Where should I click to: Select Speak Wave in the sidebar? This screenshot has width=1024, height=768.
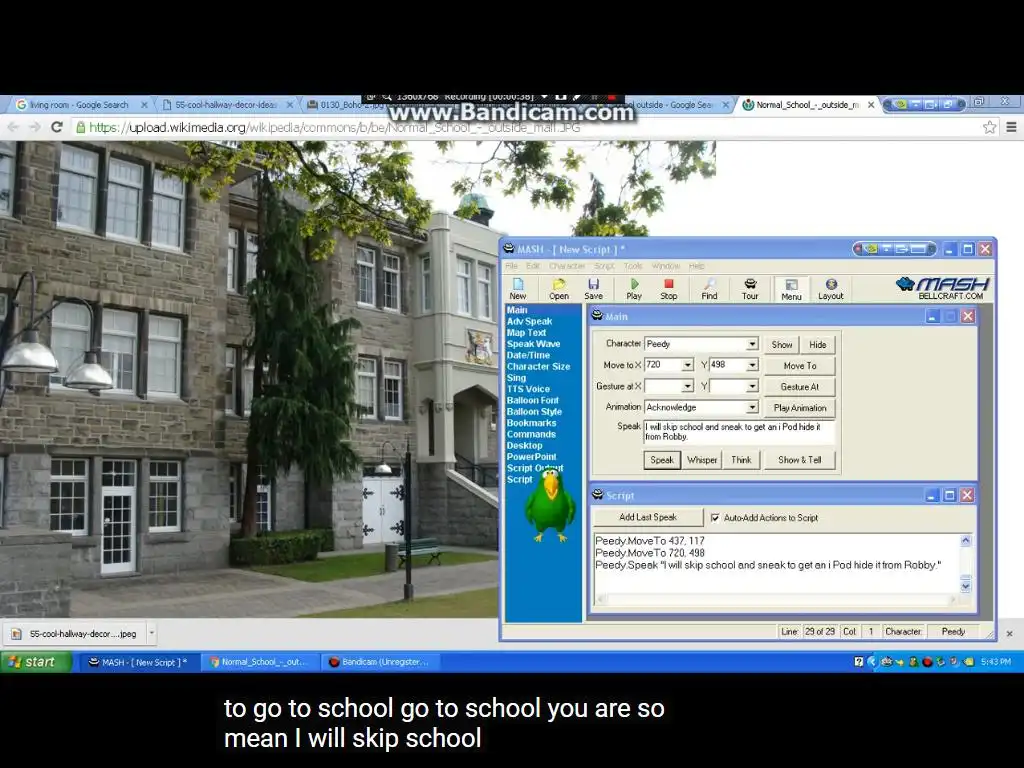click(533, 344)
